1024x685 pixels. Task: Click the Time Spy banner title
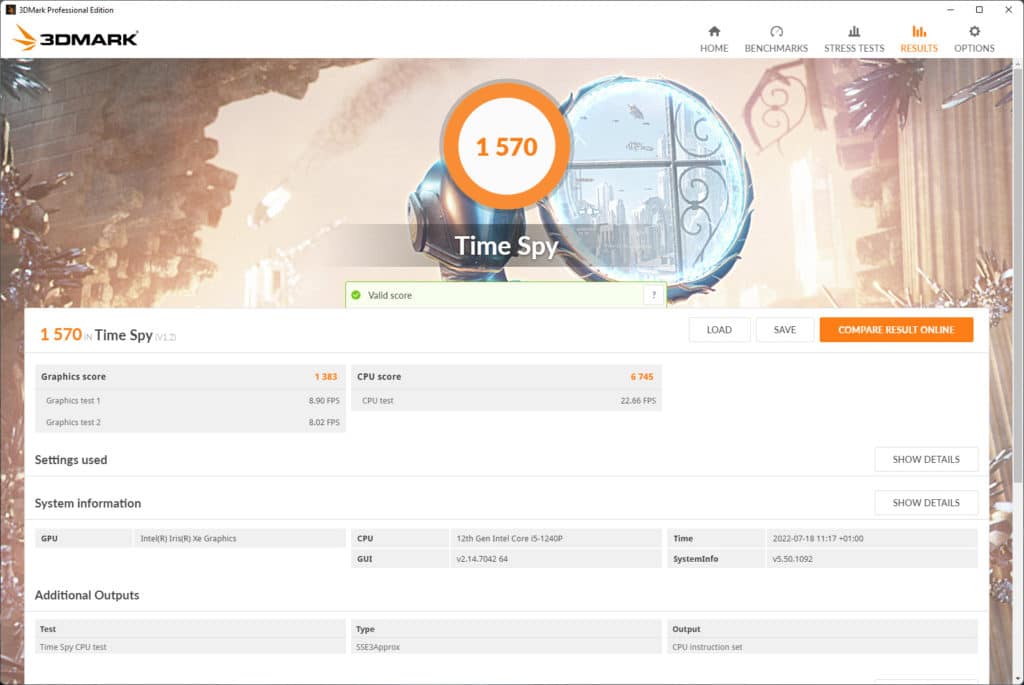pyautogui.click(x=506, y=246)
